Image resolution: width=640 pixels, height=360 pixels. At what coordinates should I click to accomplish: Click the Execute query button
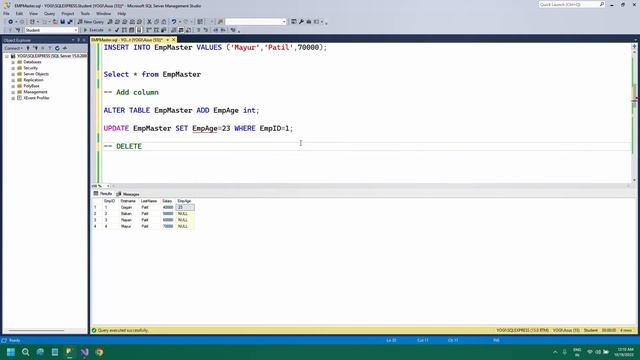[x=94, y=30]
